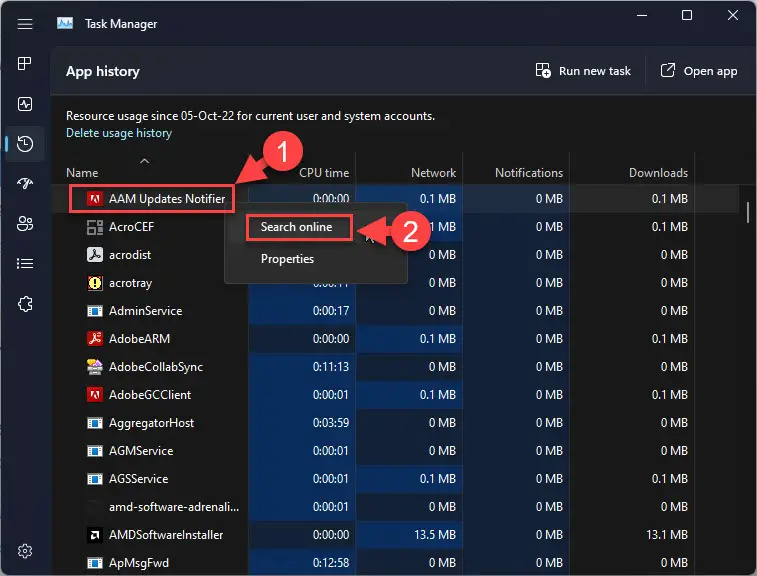The image size is (757, 576).
Task: Choose Search online from context menu
Action: click(x=296, y=227)
